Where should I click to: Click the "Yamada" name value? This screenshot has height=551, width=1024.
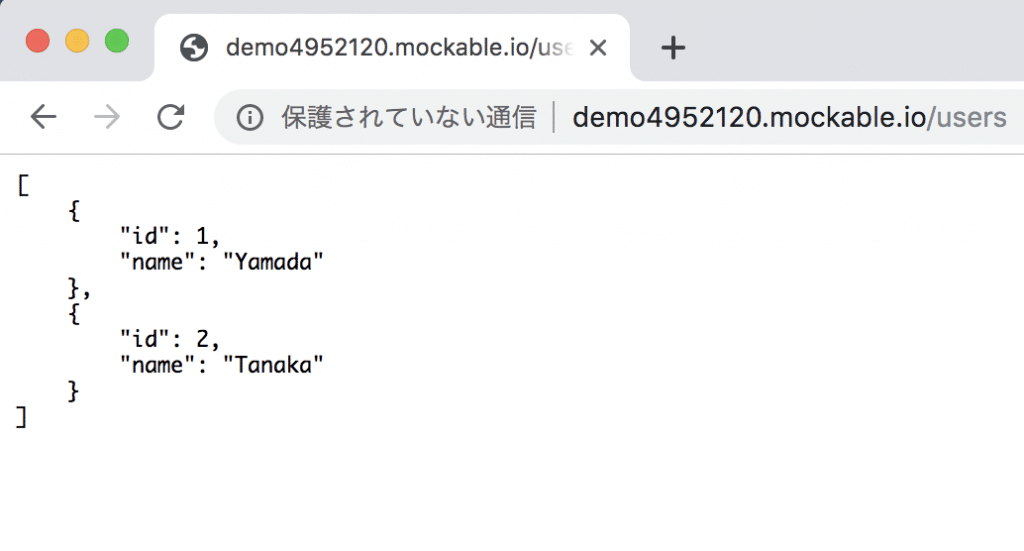(x=273, y=262)
